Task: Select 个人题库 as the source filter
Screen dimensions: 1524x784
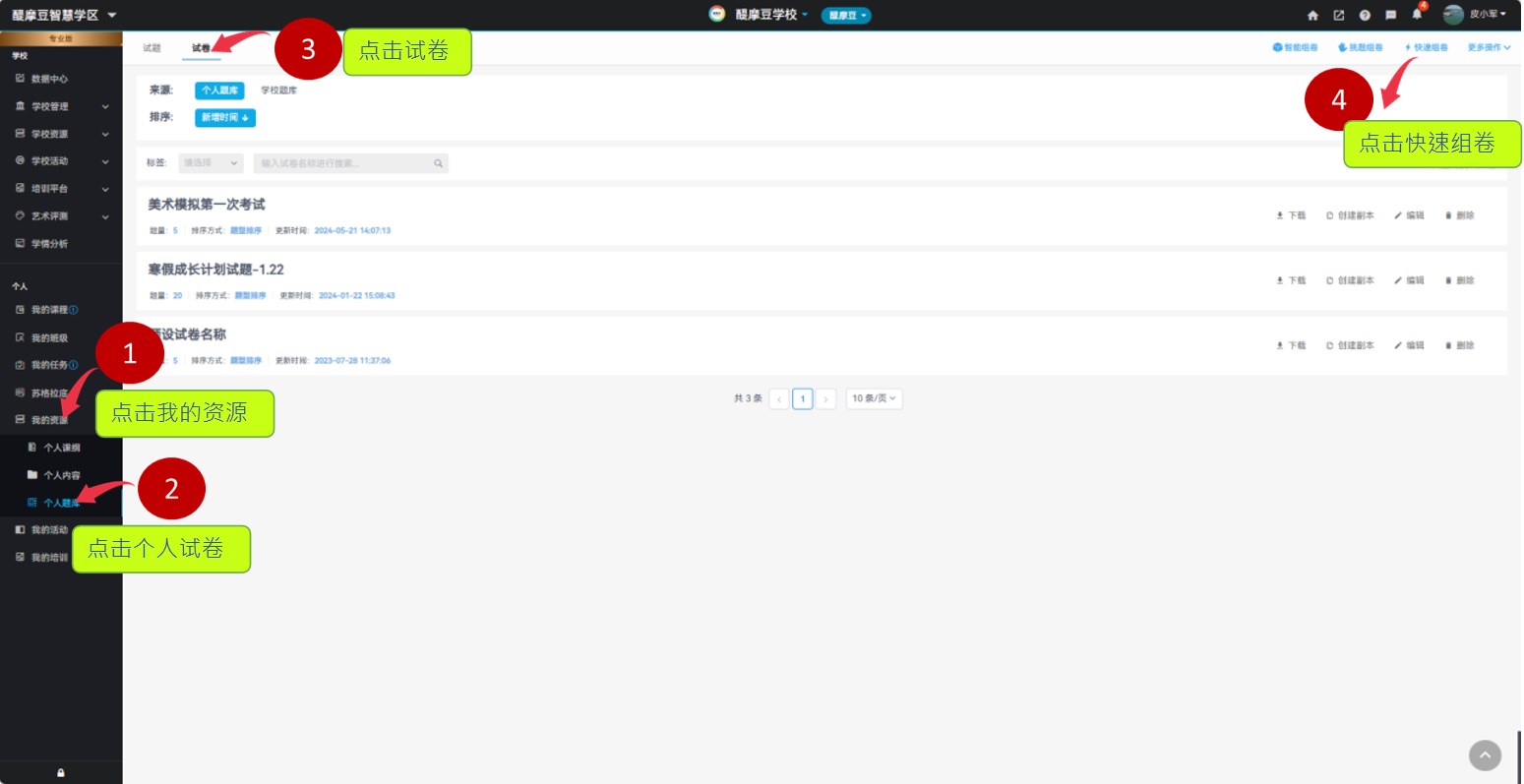Action: pos(219,90)
